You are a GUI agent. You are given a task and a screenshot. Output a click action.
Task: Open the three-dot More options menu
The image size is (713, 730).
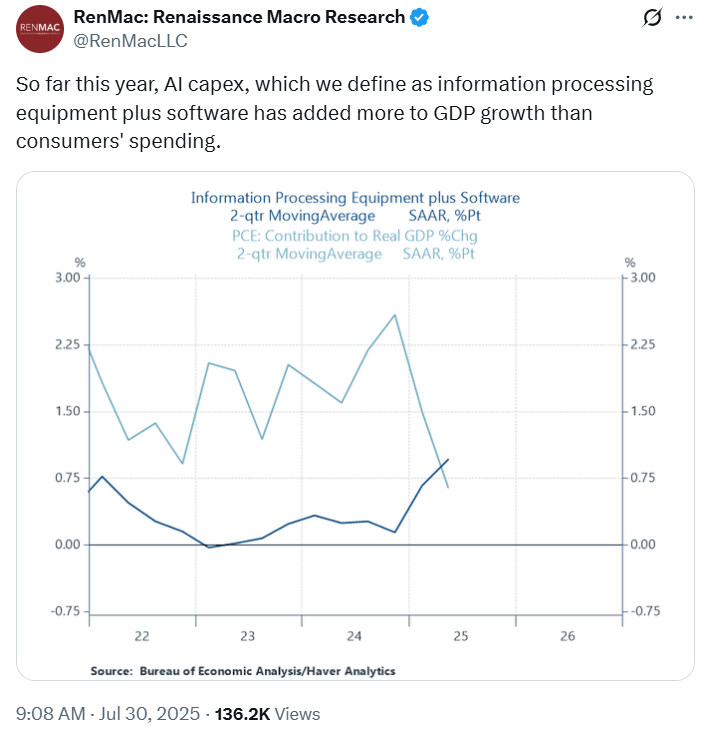684,19
